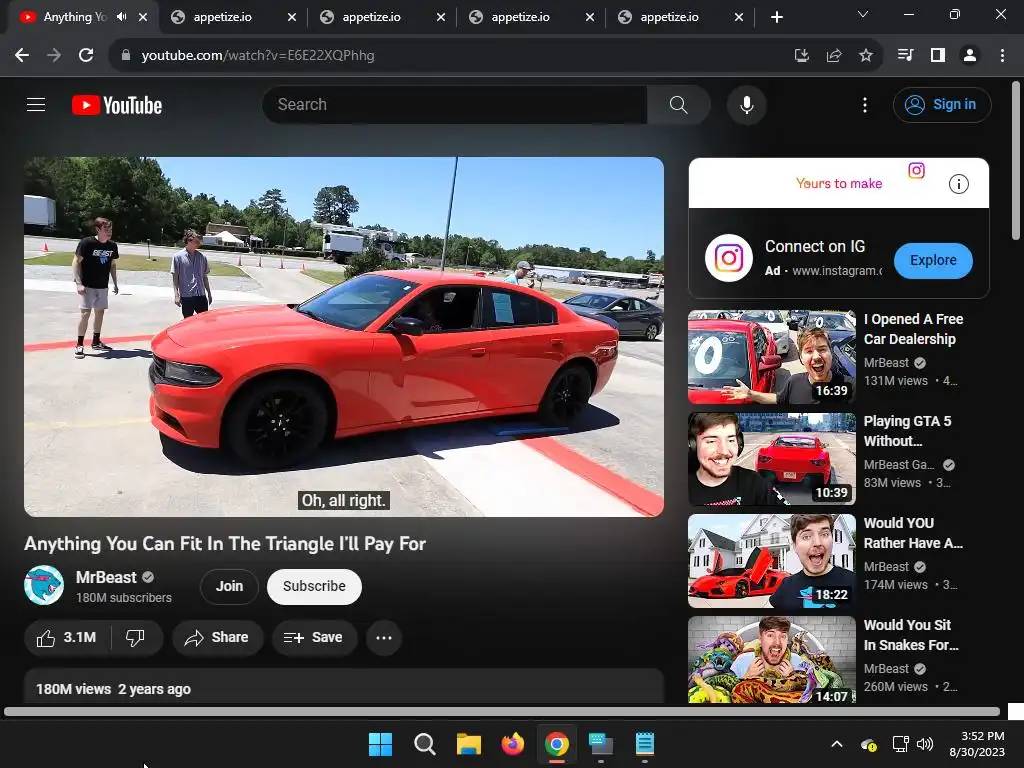Open Notepad app from taskbar

[645, 744]
